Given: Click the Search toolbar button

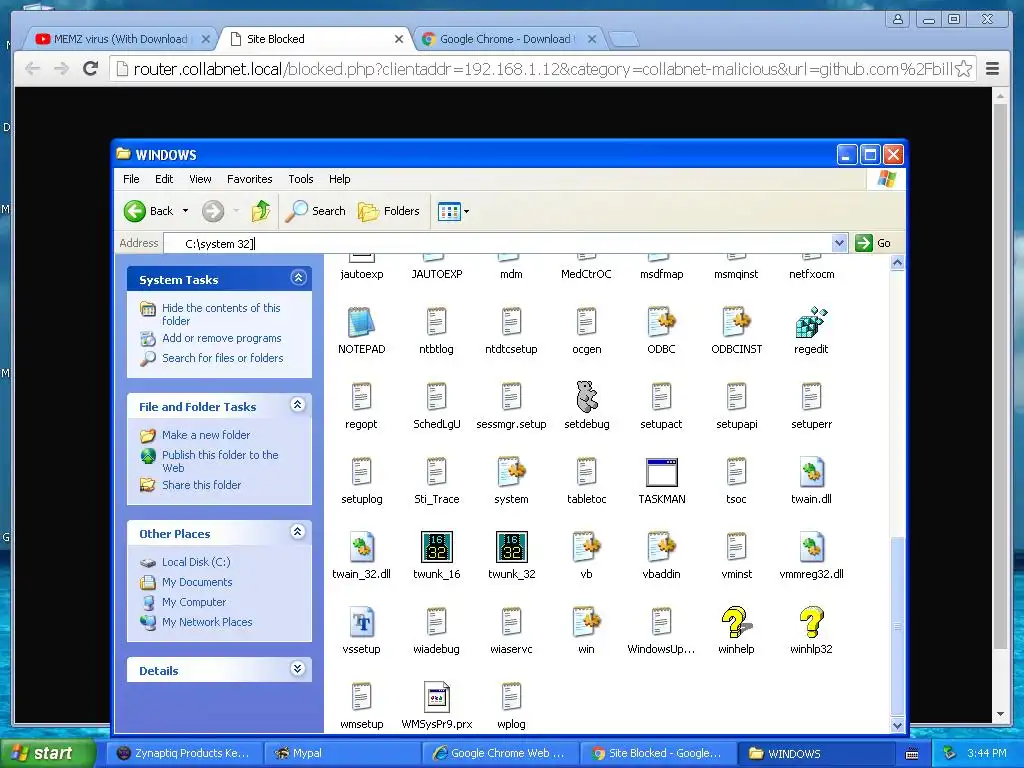Looking at the screenshot, I should tap(316, 211).
